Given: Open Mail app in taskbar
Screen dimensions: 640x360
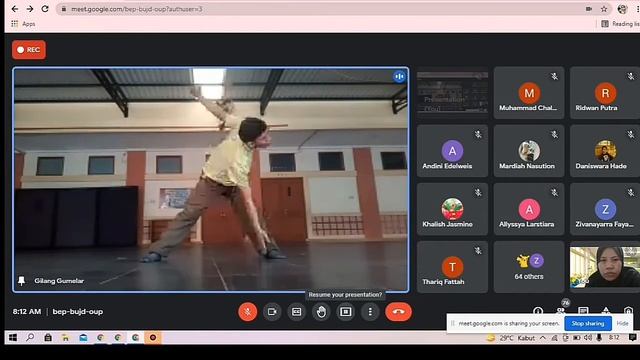Looking at the screenshot, I should point(83,338).
